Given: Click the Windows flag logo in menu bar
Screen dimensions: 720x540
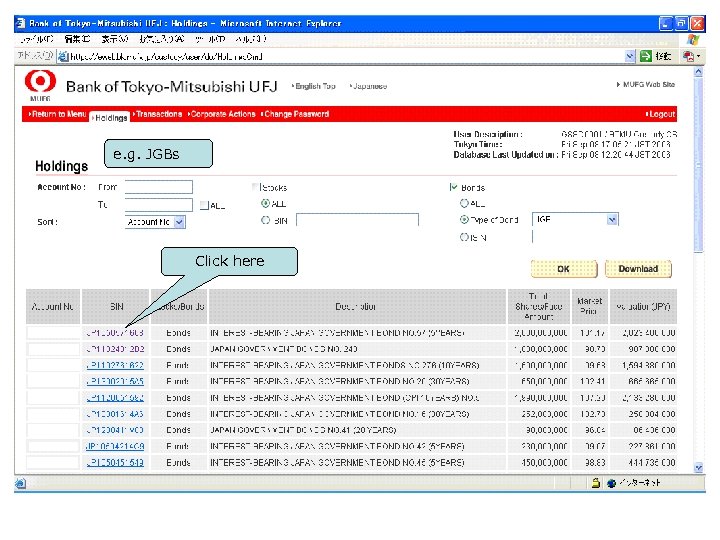Looking at the screenshot, I should [692, 39].
